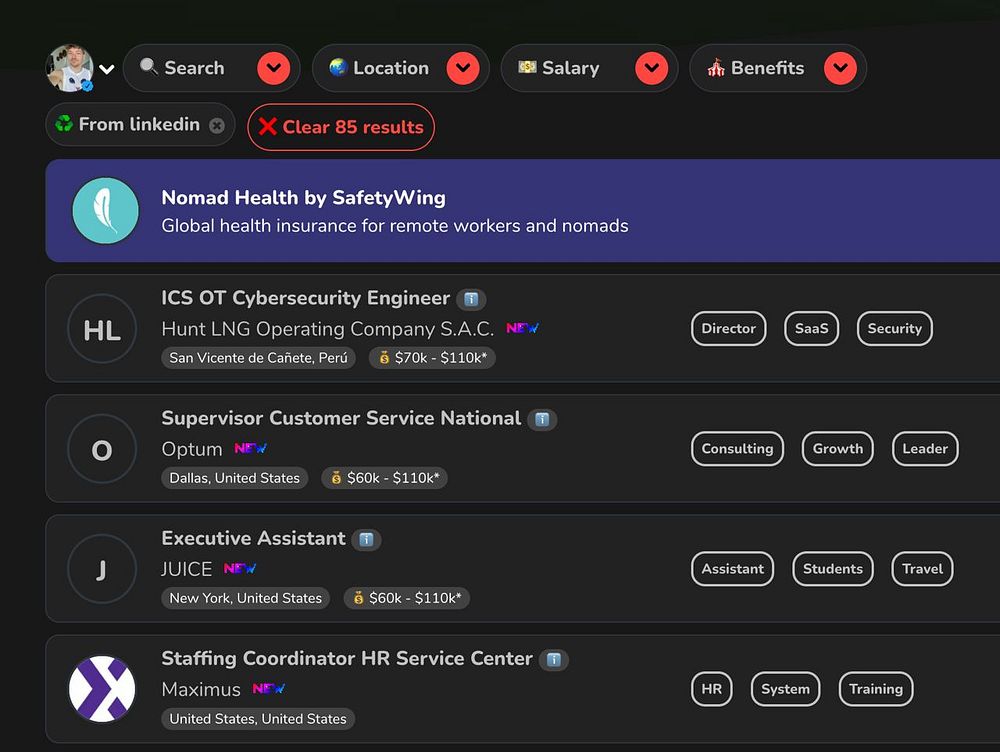Click the HL company avatar

pyautogui.click(x=102, y=329)
